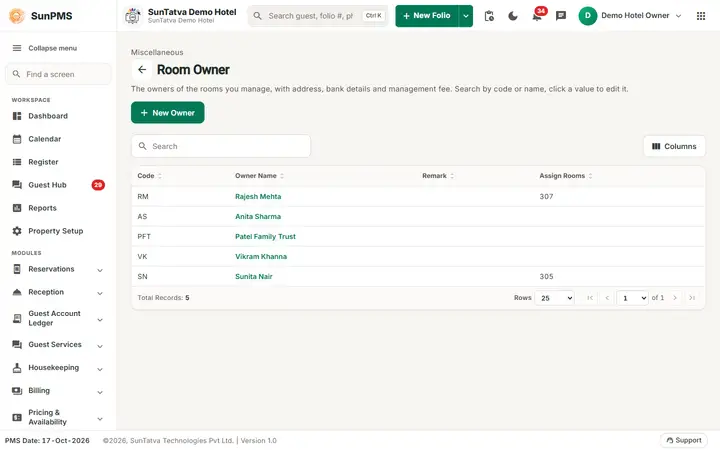Screen dimensions: 720x450
Task: Open Demo Hotel Owner user menu chevron
Action: 679,16
